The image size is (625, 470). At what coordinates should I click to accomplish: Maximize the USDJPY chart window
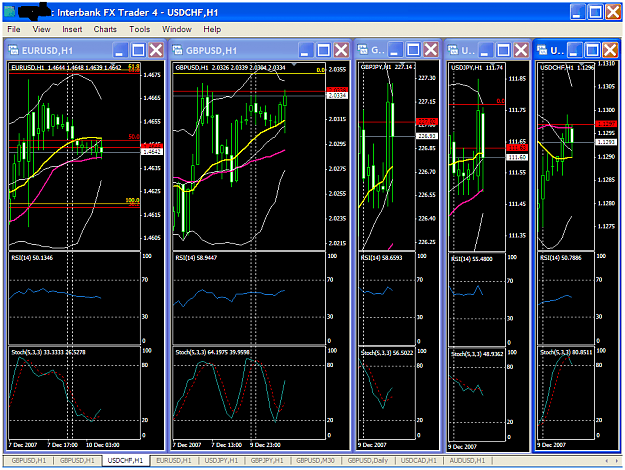pos(503,50)
